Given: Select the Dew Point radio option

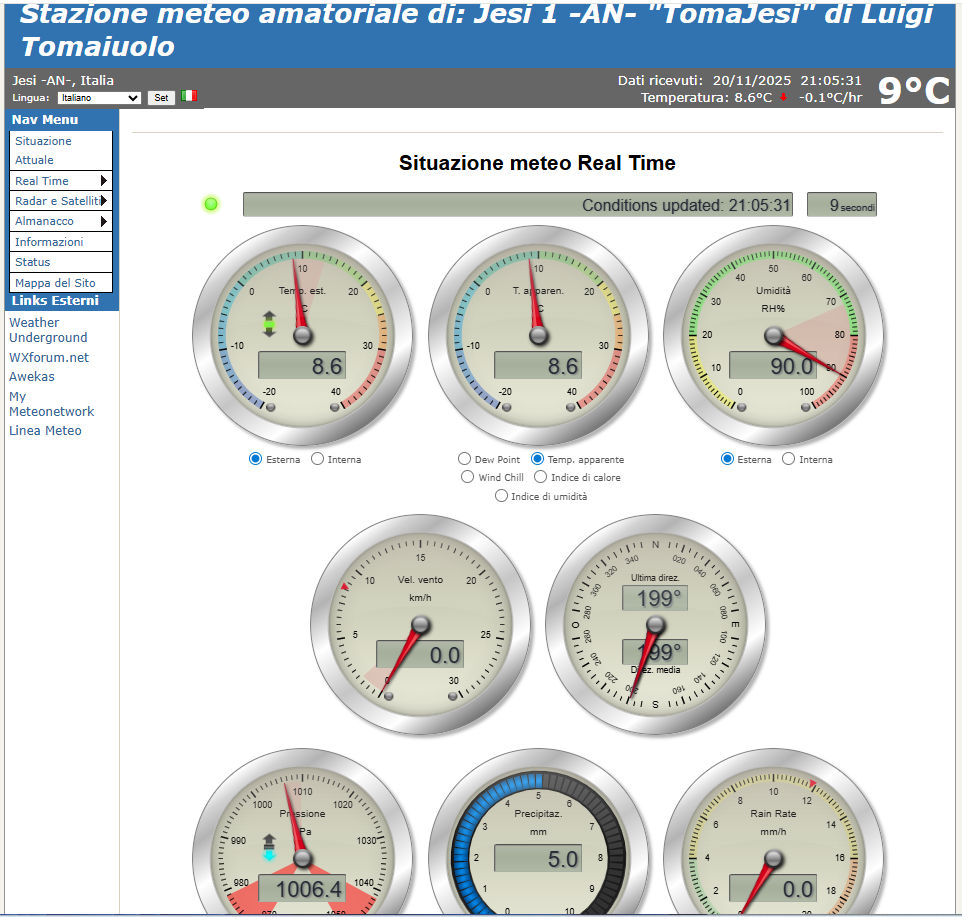Looking at the screenshot, I should pyautogui.click(x=464, y=459).
